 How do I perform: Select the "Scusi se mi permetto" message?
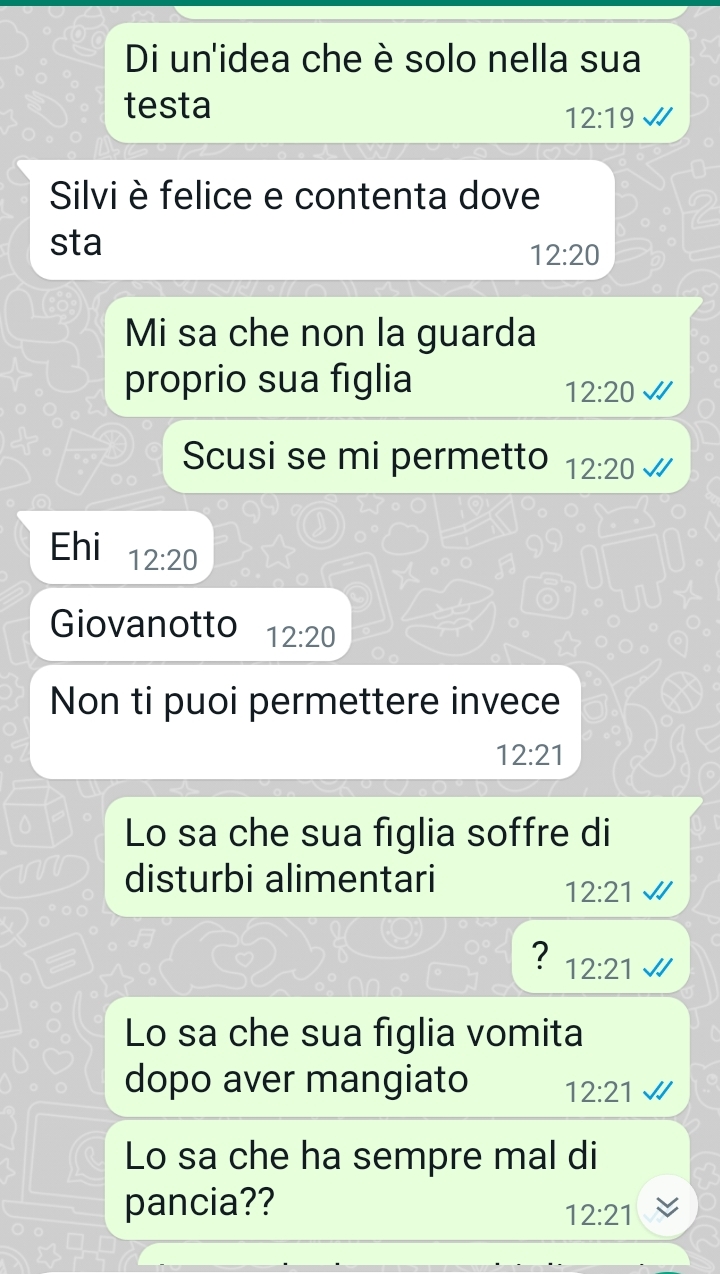[x=426, y=456]
